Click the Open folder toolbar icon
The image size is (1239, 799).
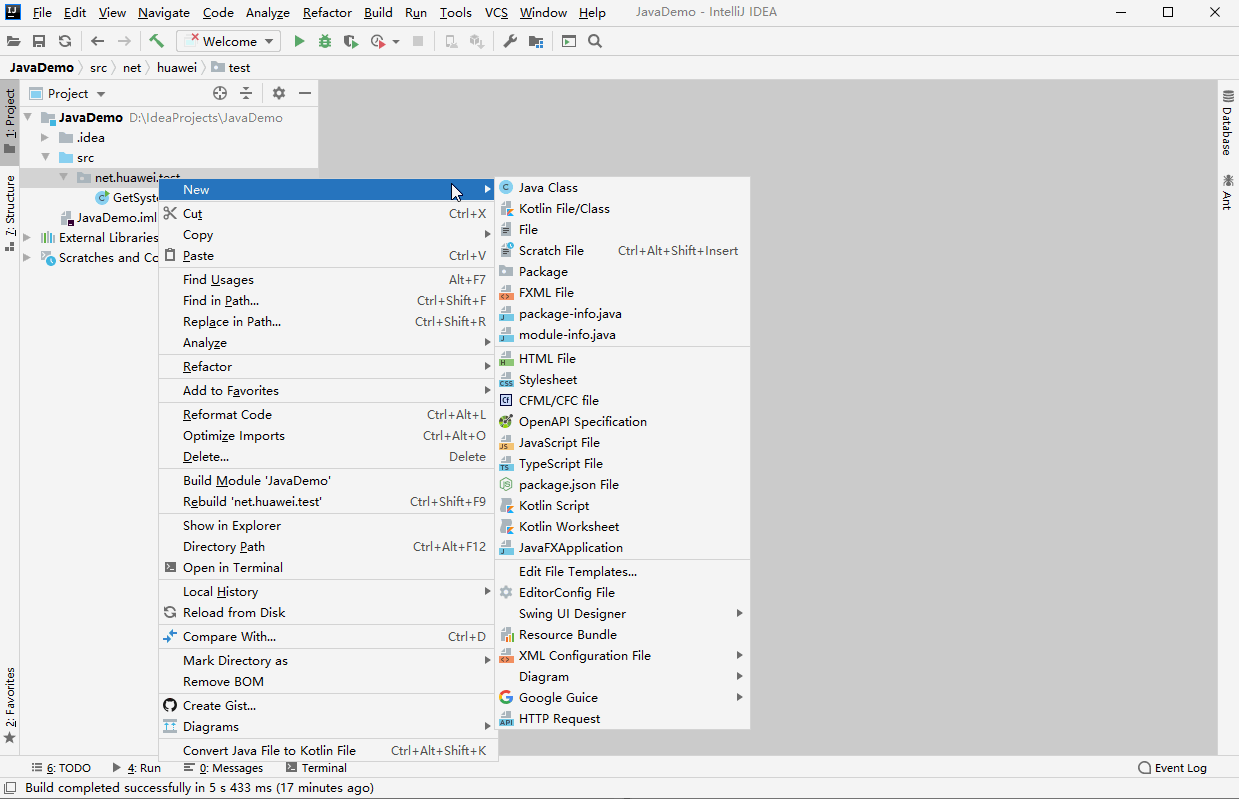tap(13, 41)
